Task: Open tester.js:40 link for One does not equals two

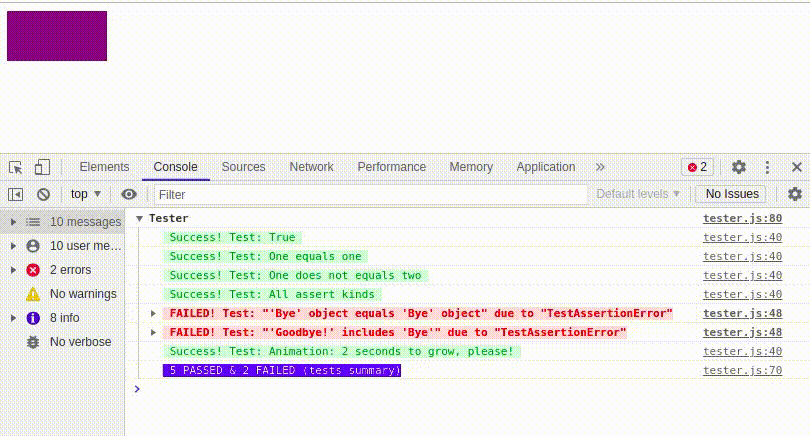Action: (742, 275)
